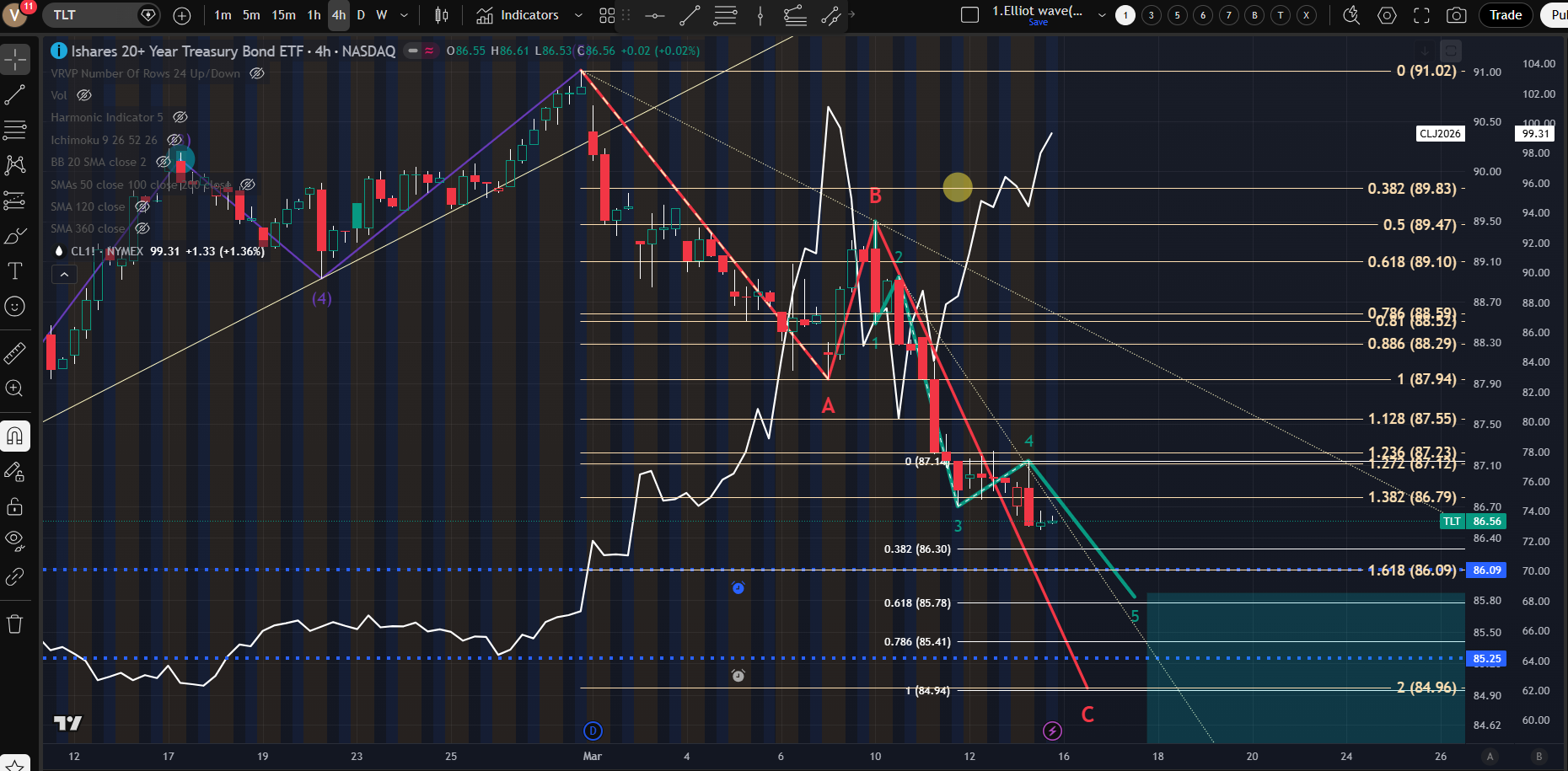
Task: Open the Fibonacci retracement tools
Action: 15,130
